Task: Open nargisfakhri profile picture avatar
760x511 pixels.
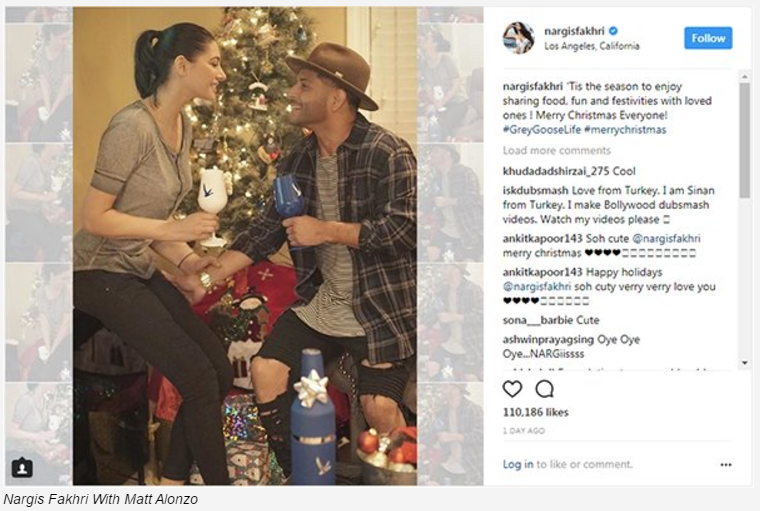Action: point(519,38)
